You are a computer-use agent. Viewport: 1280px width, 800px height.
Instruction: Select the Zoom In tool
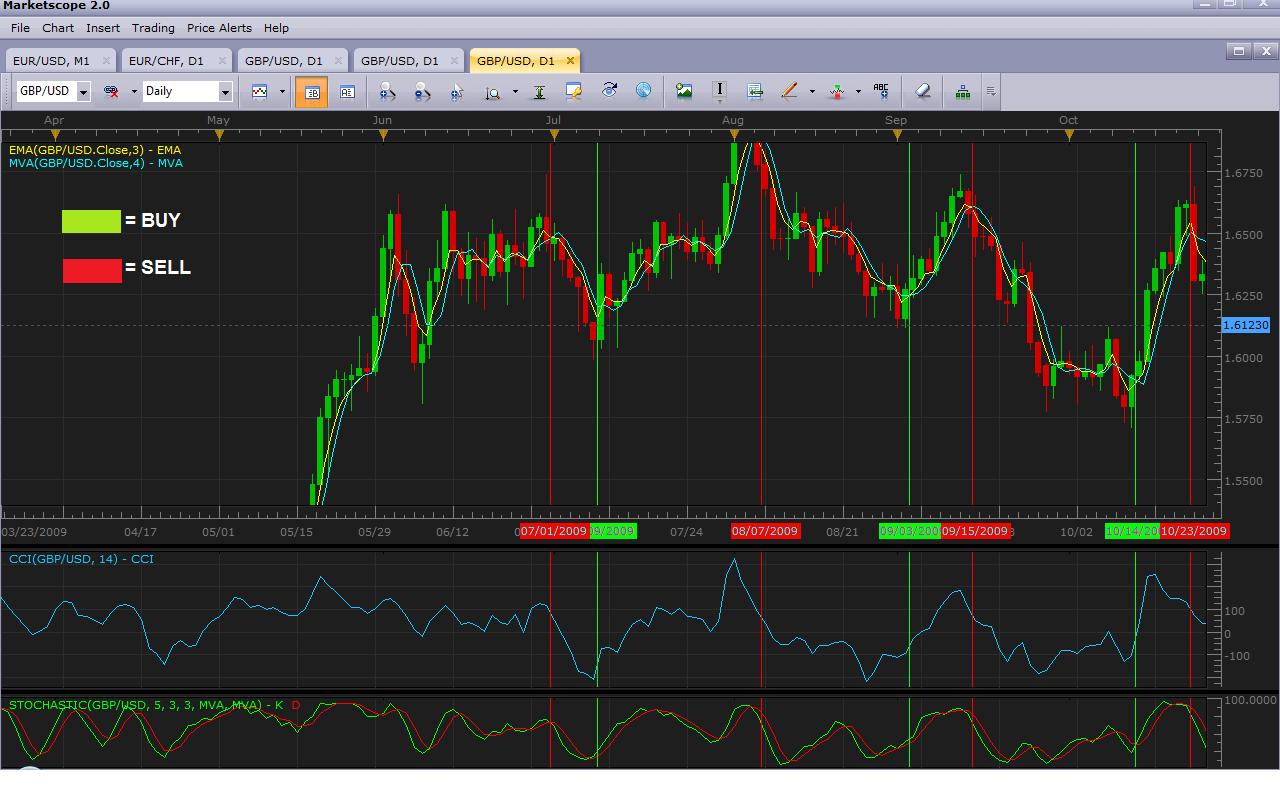(387, 91)
